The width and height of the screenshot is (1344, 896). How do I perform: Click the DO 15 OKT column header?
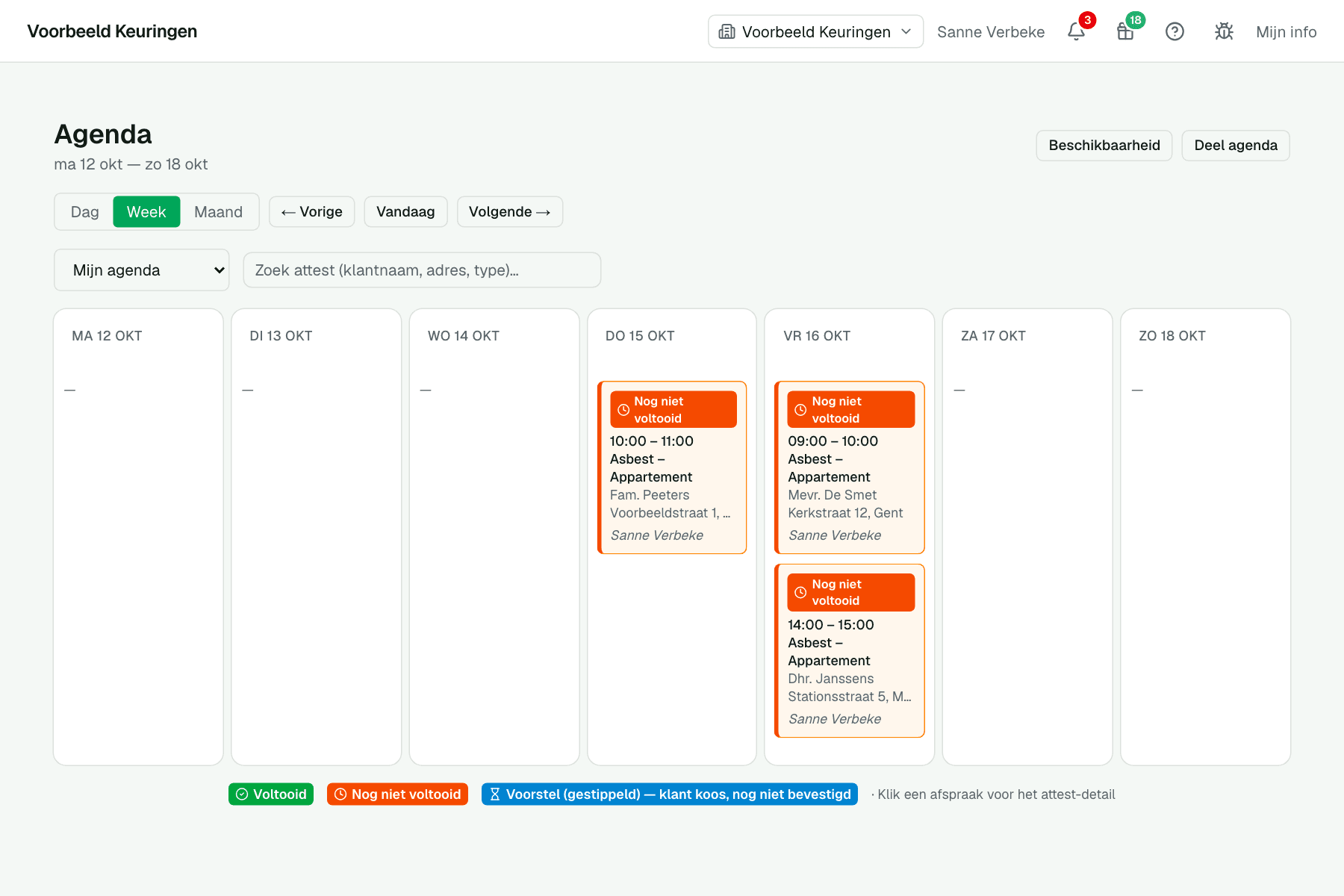tap(640, 336)
